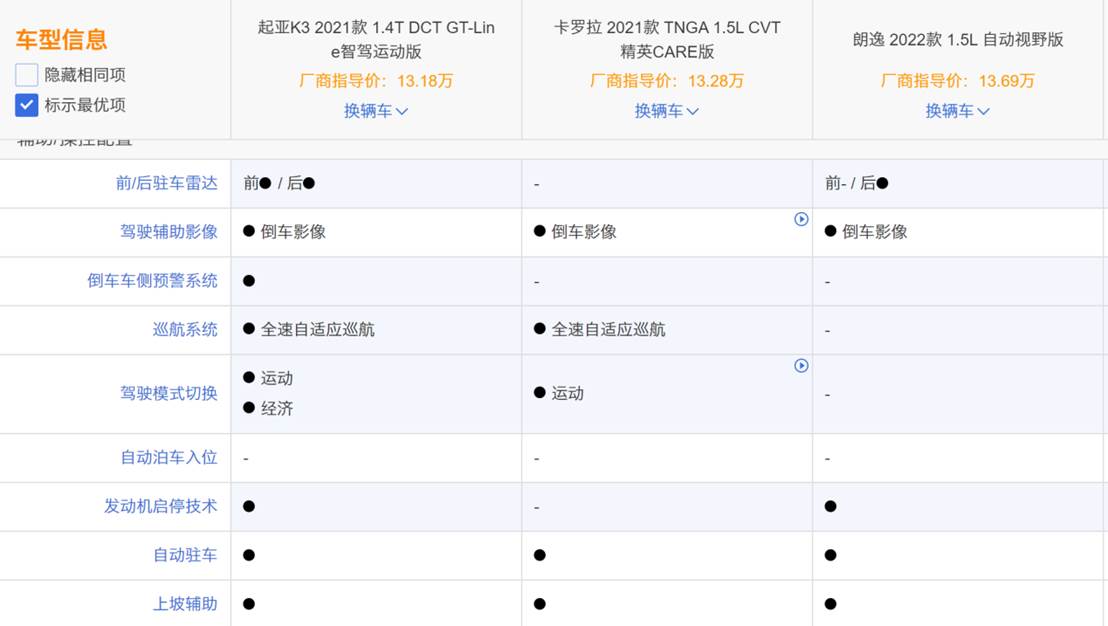1108x626 pixels.
Task: Open the 卡罗拉 2021款 TNGA car title
Action: coord(666,39)
